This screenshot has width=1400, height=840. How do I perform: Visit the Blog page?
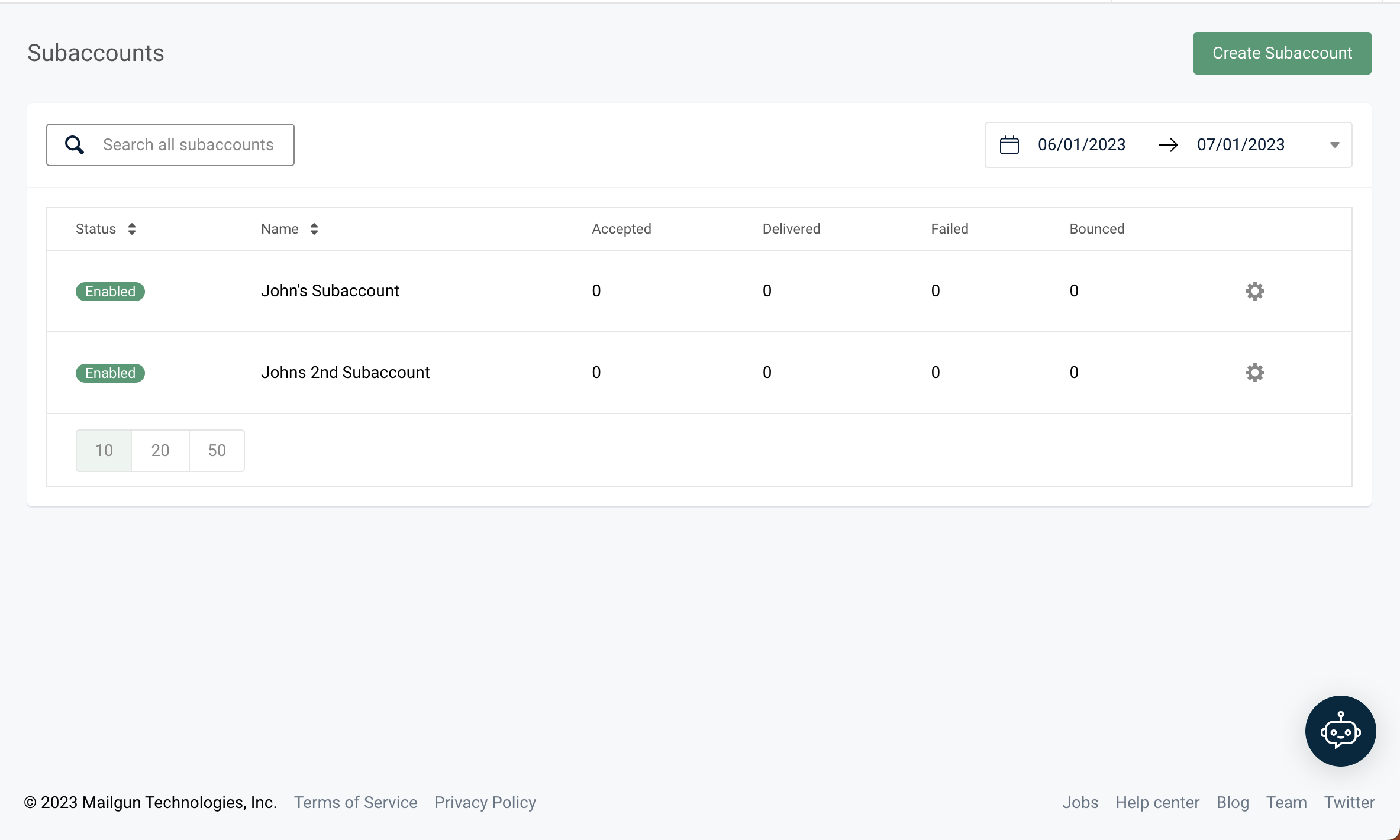[1233, 802]
